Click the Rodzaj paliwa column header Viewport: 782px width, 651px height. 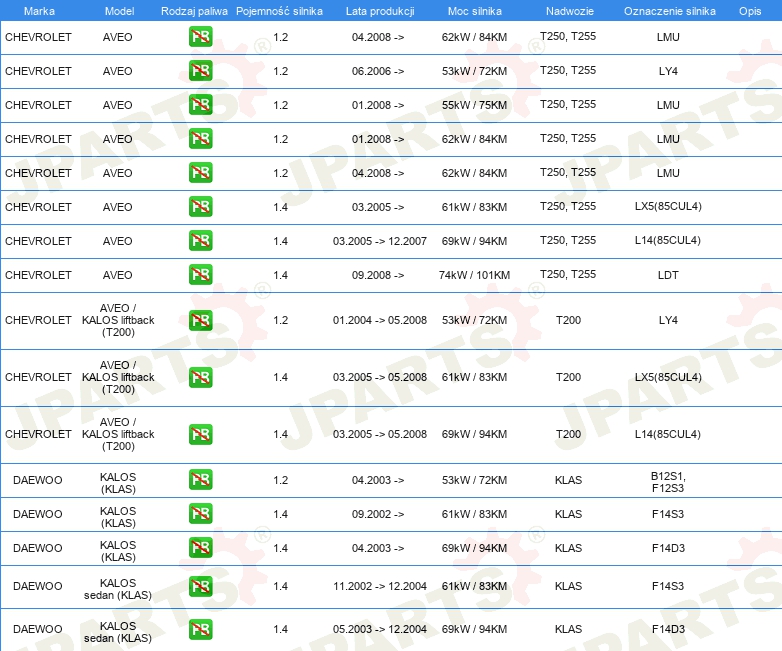click(x=194, y=10)
